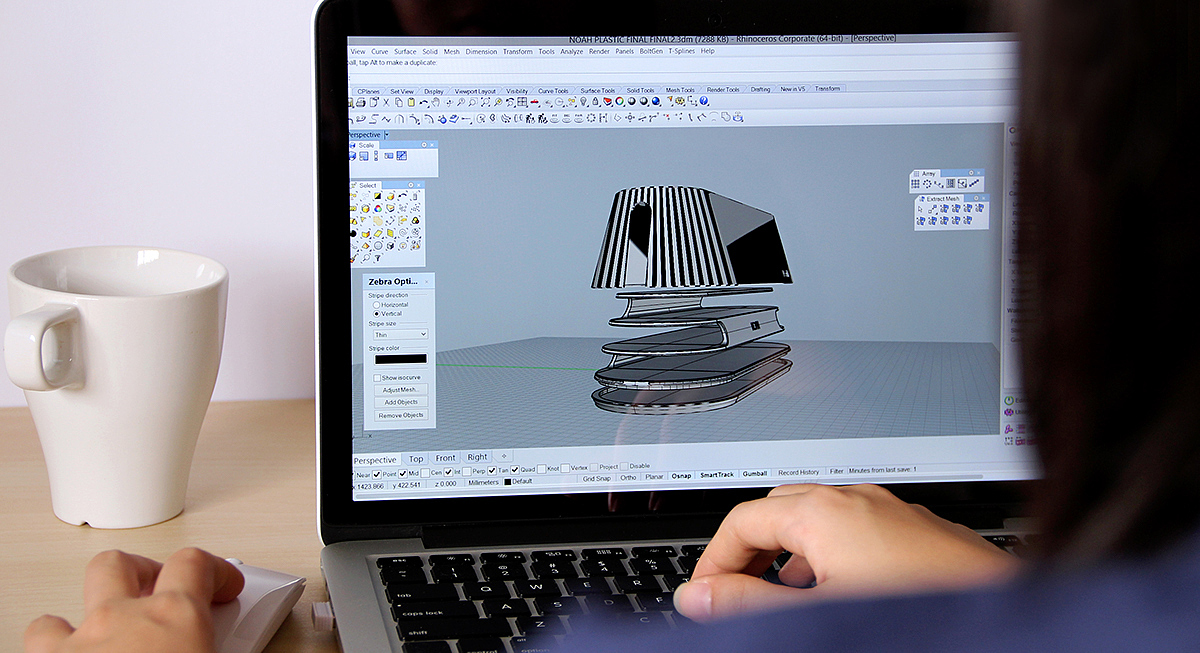Enable the Perp osnap checkbox
Image resolution: width=1200 pixels, height=653 pixels.
(467, 472)
